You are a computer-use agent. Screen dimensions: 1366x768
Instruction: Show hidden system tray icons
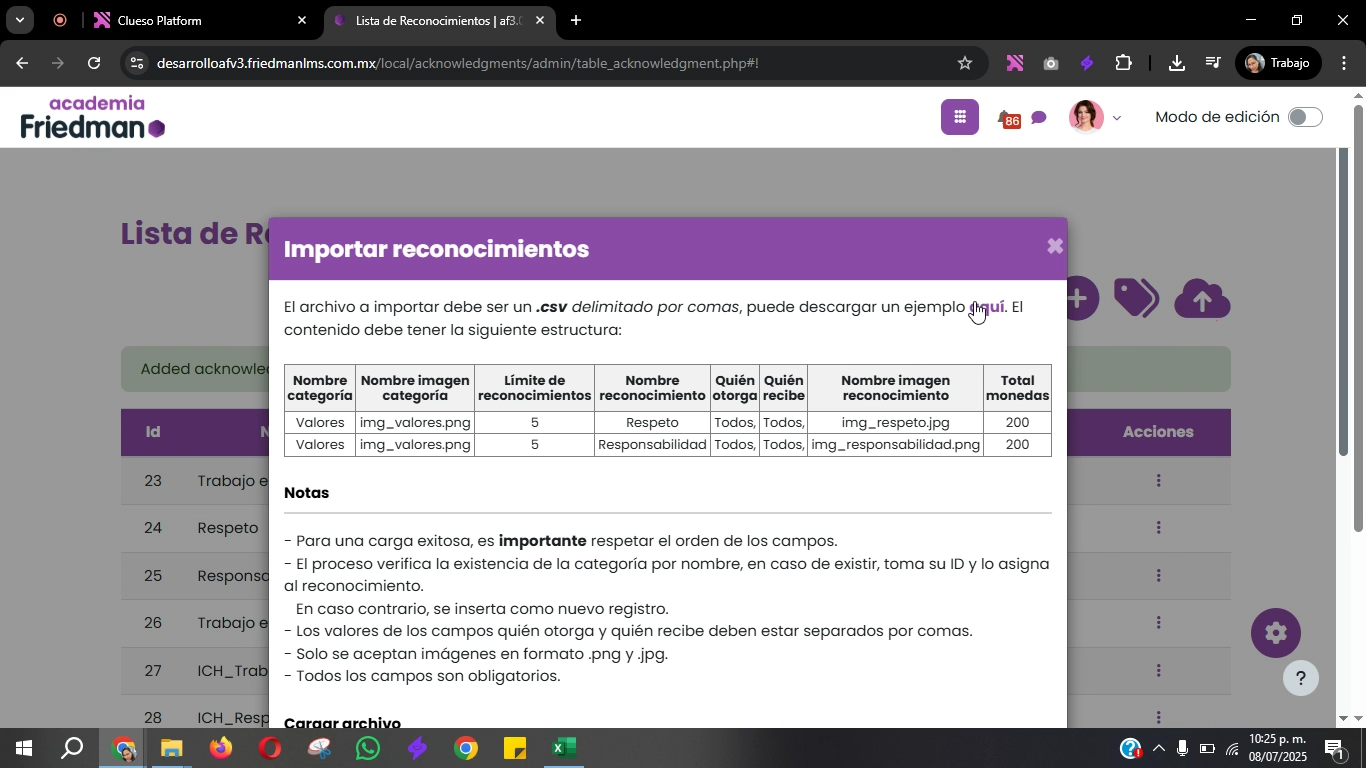[1158, 749]
